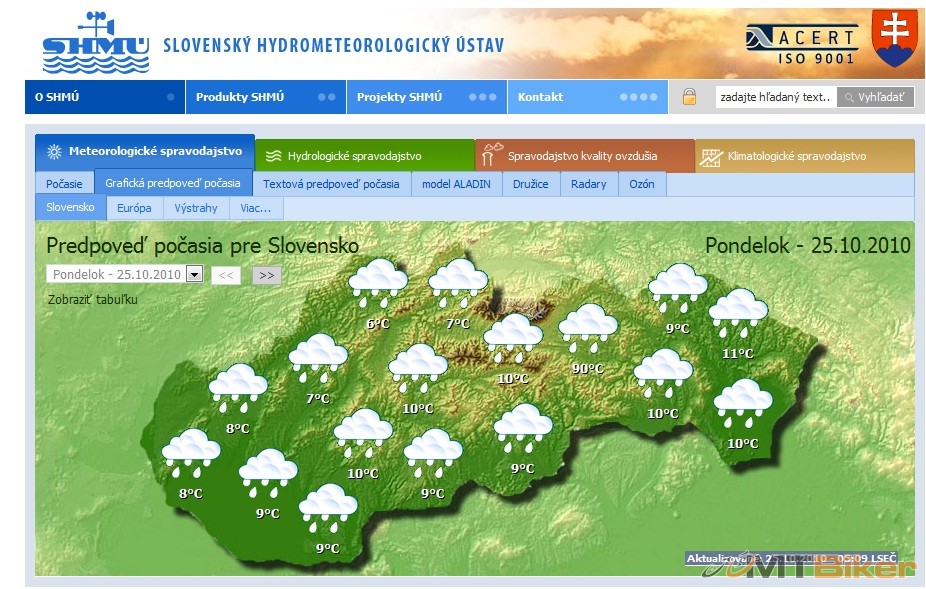Viewport: 926px width, 589px height.
Task: Click the Slovak coat of arms emblem
Action: (892, 38)
